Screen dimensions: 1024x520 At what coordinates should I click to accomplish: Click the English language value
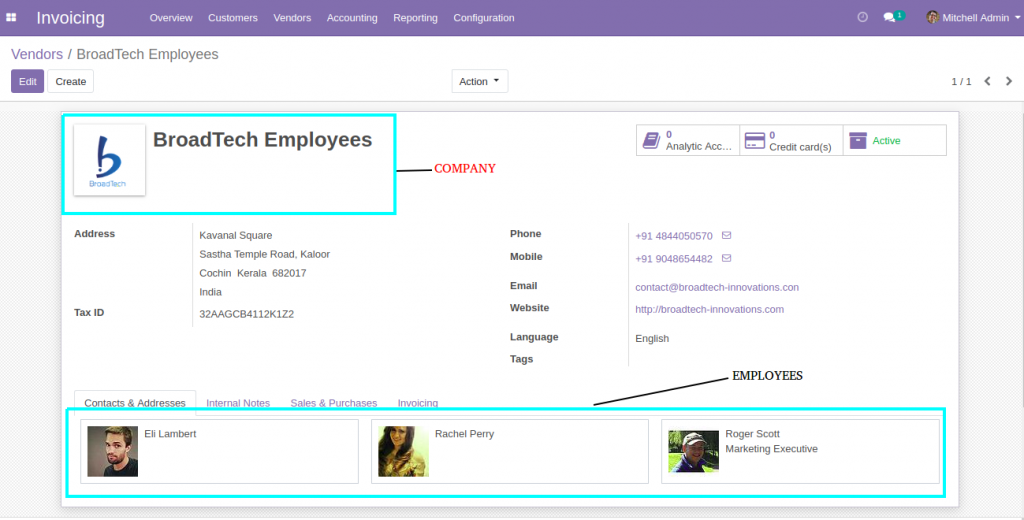[x=652, y=338]
